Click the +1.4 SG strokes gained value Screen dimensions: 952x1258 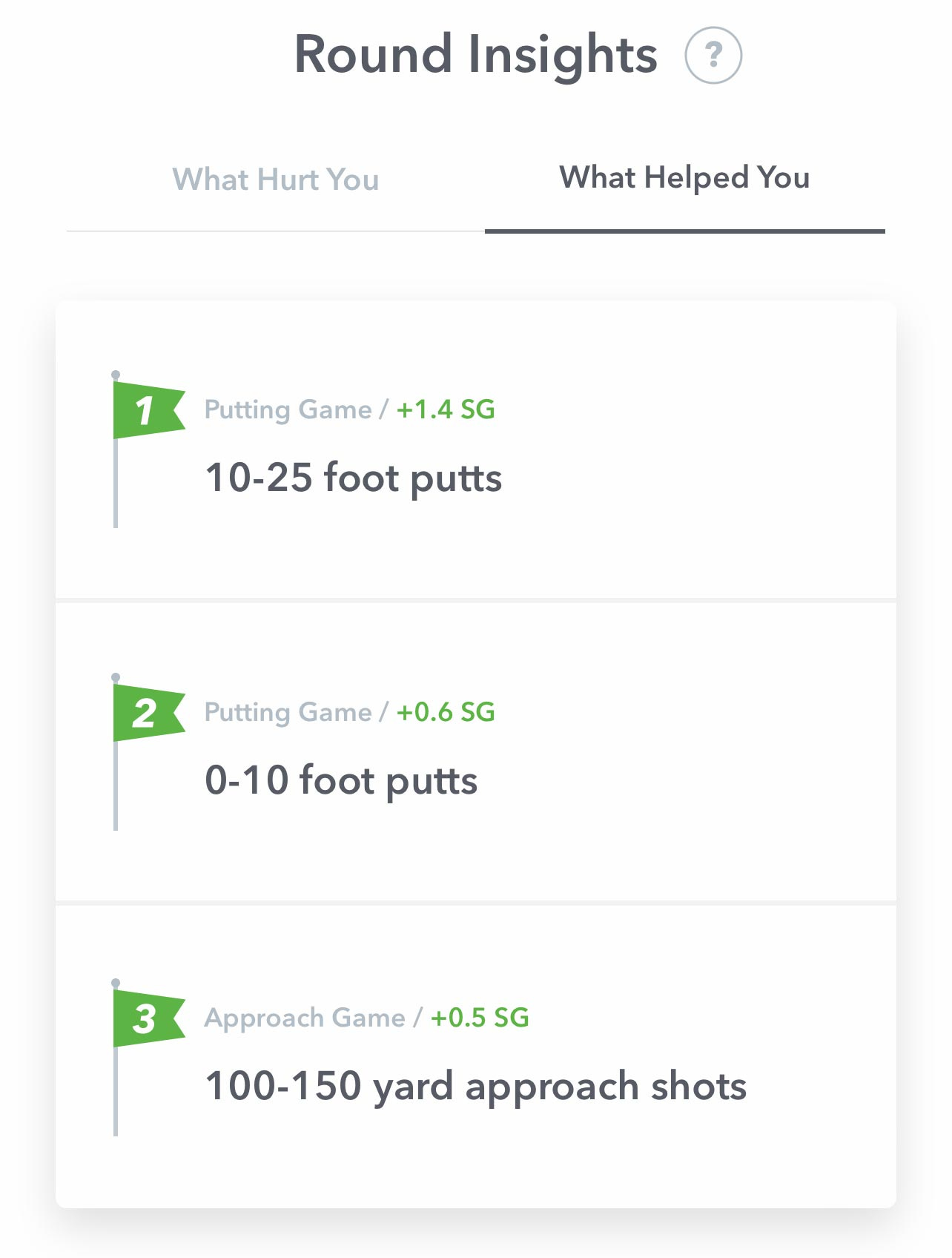446,409
